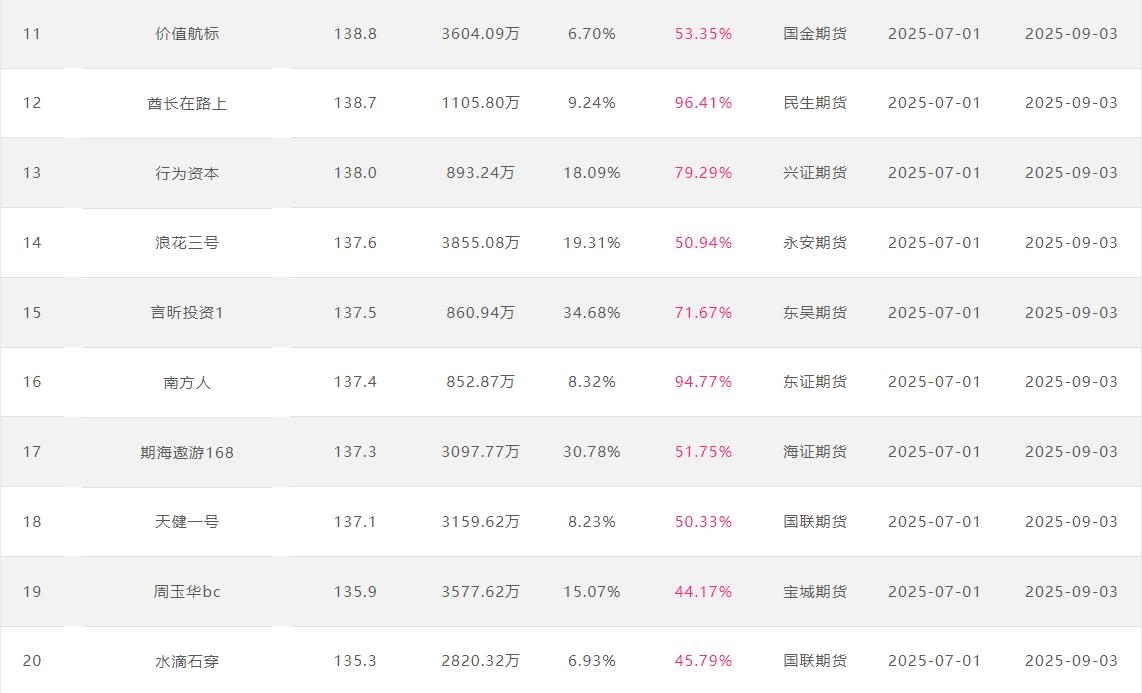Image resolution: width=1142 pixels, height=693 pixels.
Task: Click the 137.3 score in row 17
Action: coord(355,451)
